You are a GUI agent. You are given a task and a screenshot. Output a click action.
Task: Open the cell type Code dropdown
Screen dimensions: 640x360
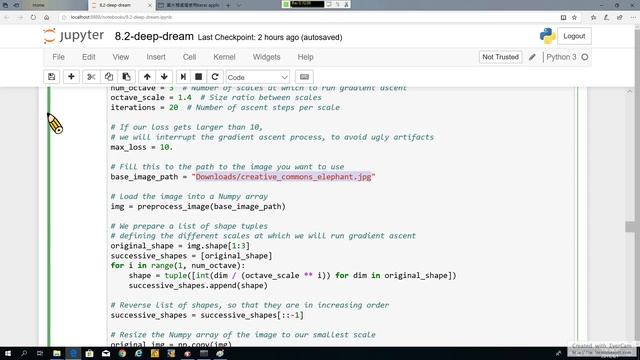pos(258,77)
